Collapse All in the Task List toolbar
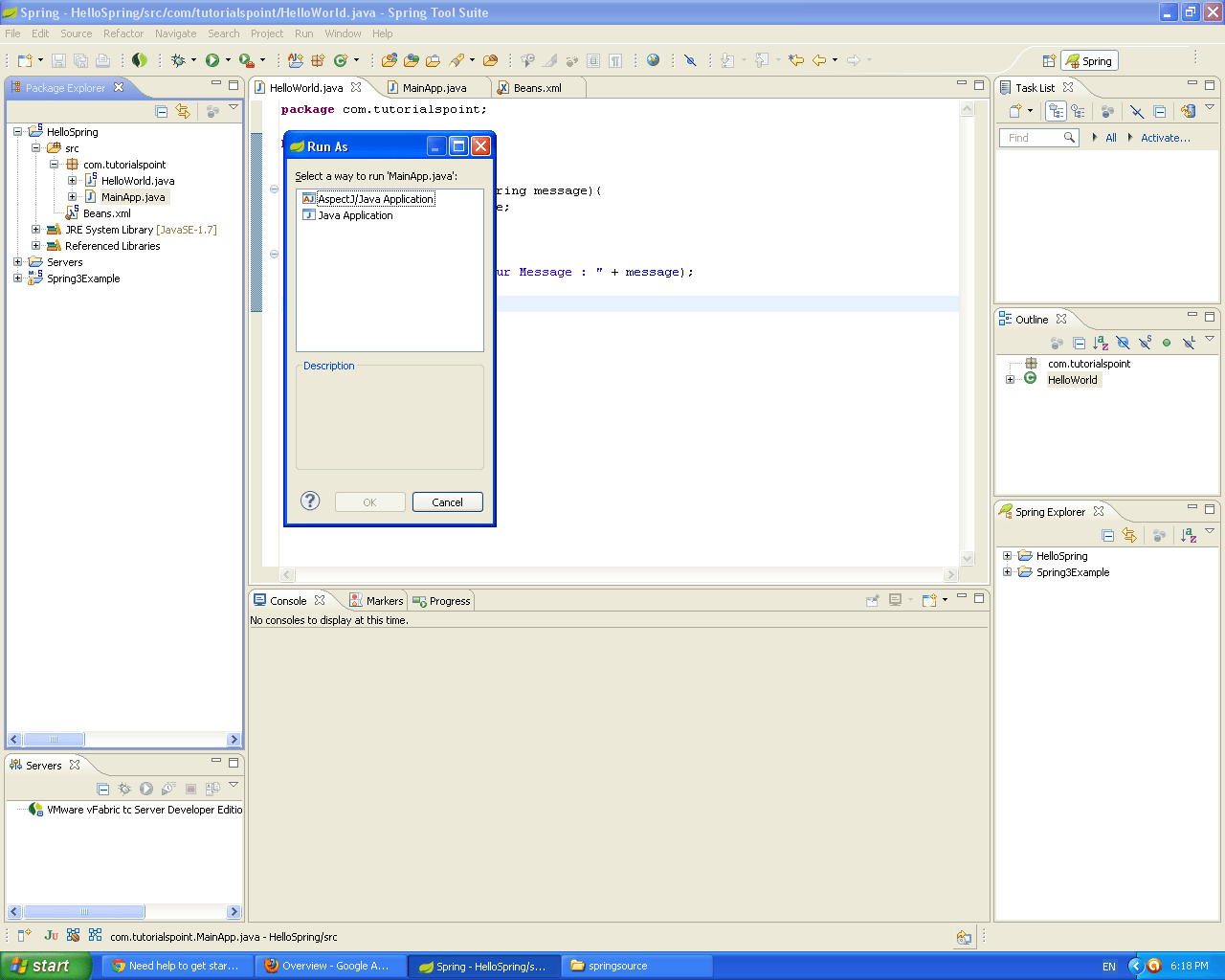 click(x=1160, y=111)
